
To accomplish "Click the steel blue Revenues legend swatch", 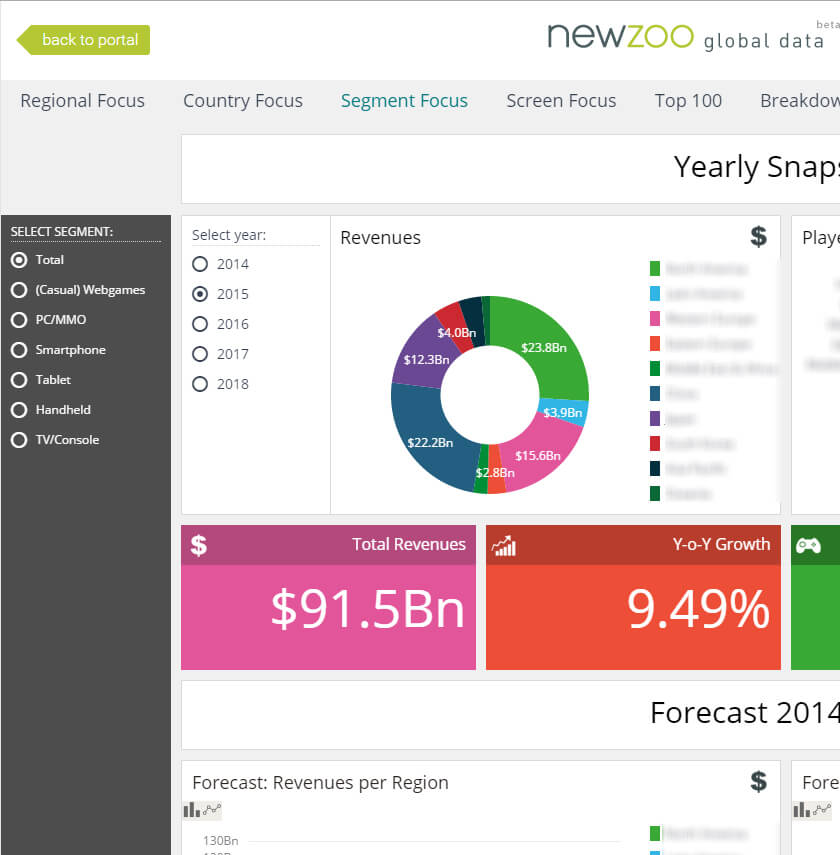I will (655, 394).
